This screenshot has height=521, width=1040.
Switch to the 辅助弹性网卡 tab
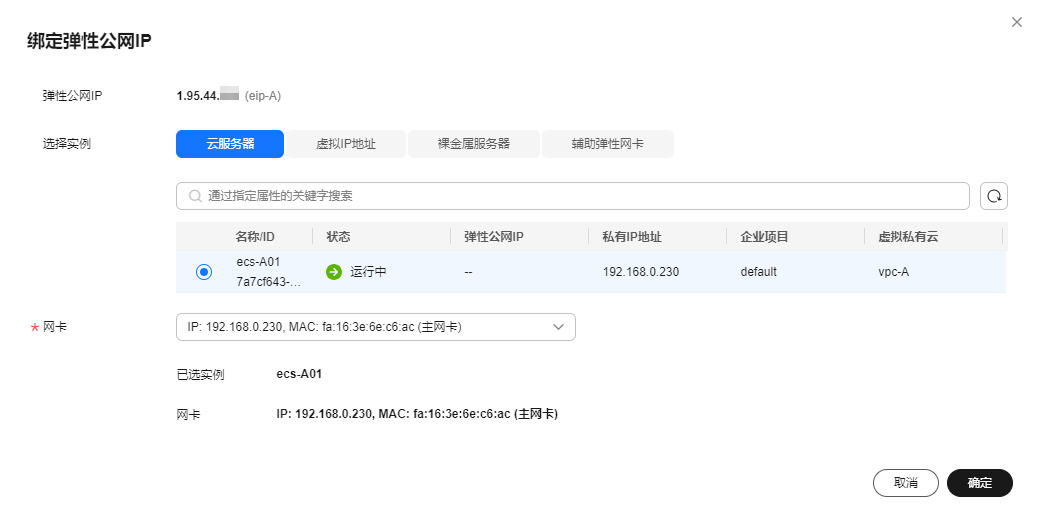coord(608,144)
